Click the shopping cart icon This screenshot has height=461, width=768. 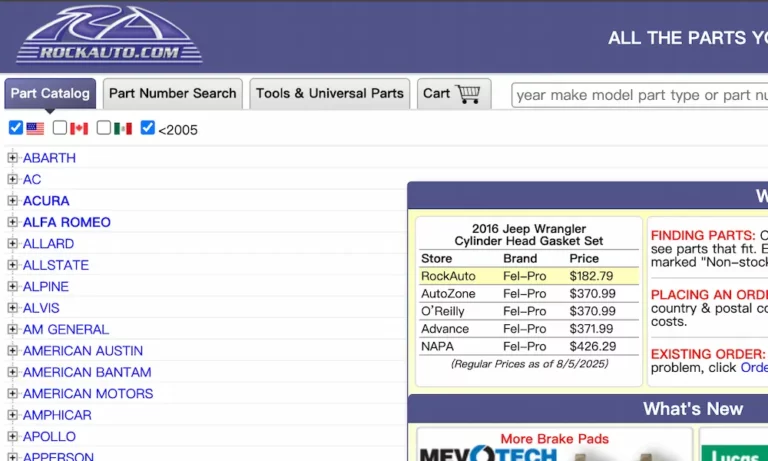[468, 94]
